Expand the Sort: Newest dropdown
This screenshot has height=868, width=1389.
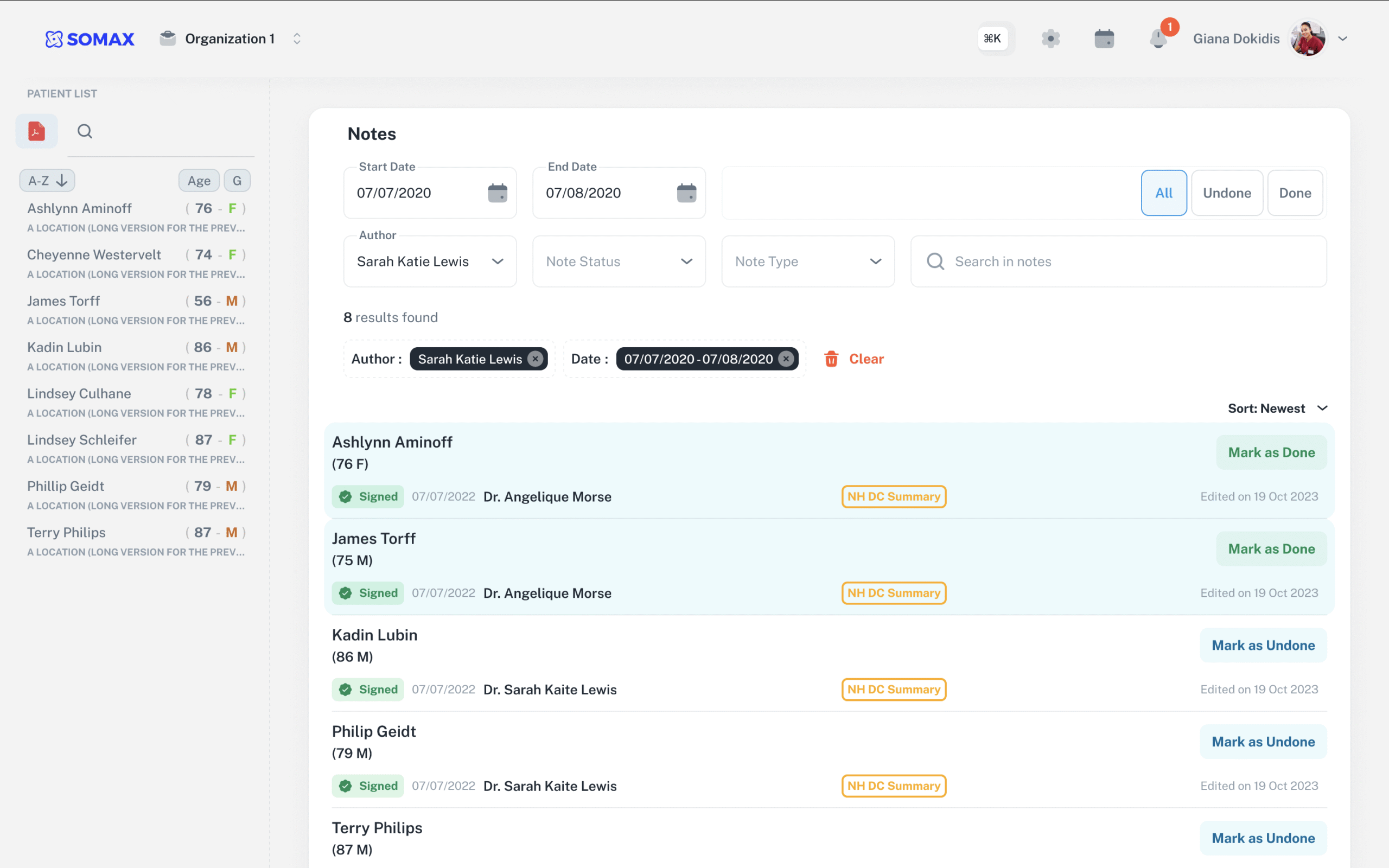[x=1277, y=408]
